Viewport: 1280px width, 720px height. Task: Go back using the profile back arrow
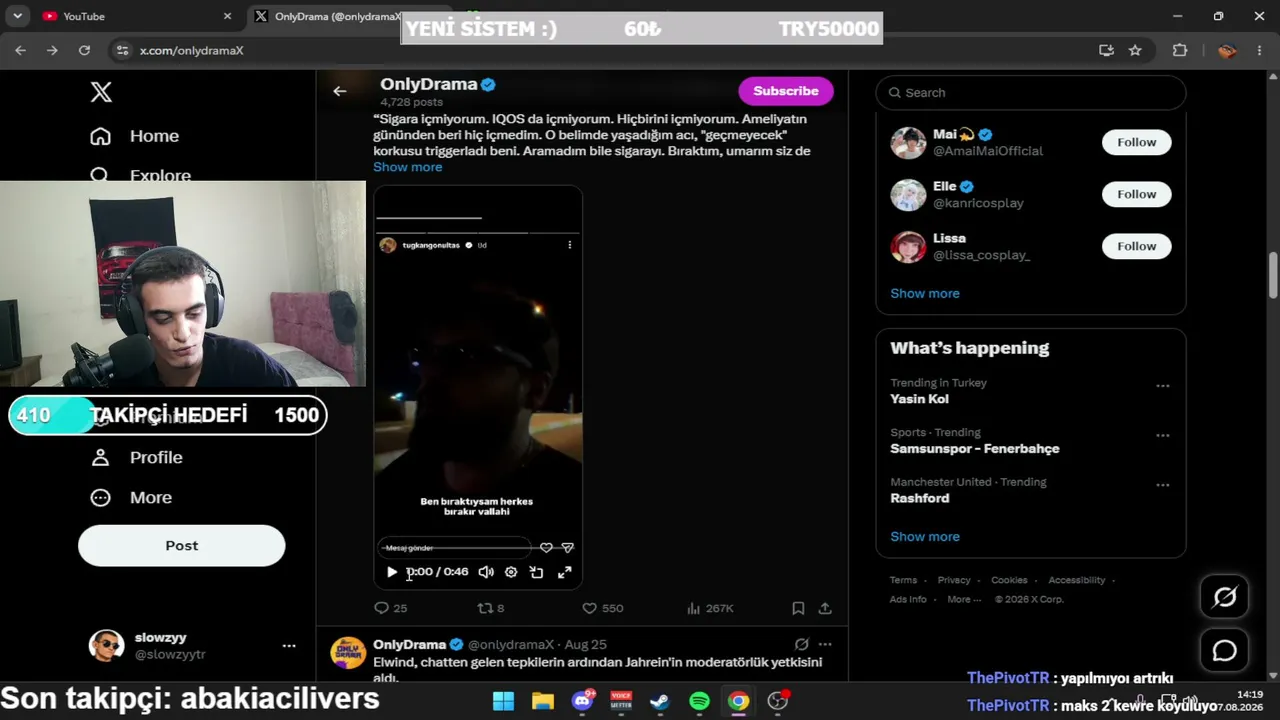(340, 91)
